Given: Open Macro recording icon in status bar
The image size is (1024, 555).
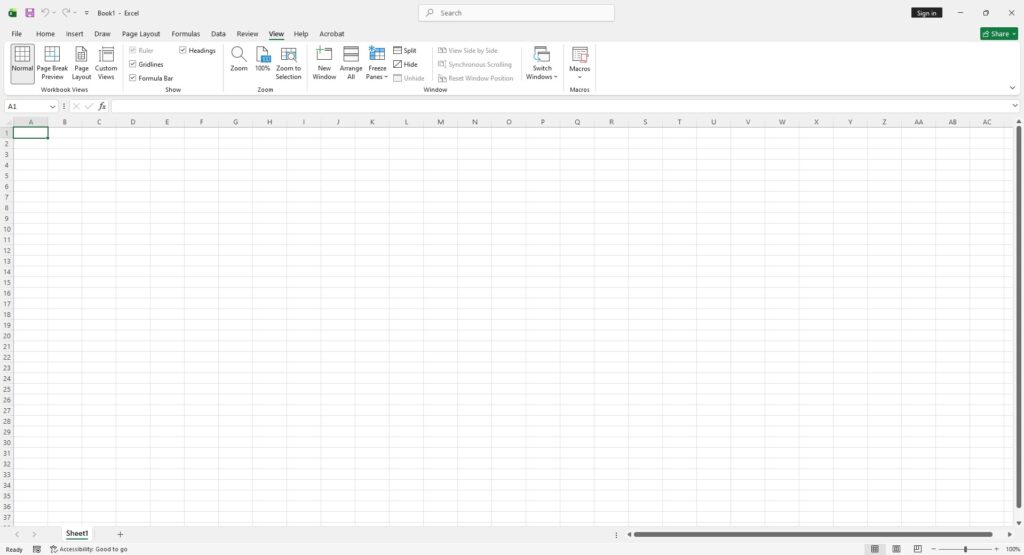Looking at the screenshot, I should (x=37, y=549).
